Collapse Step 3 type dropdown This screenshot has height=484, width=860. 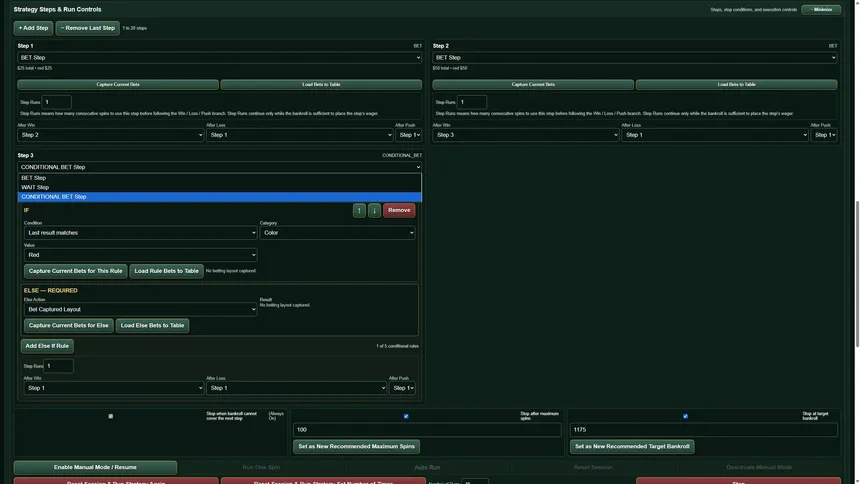click(x=219, y=167)
